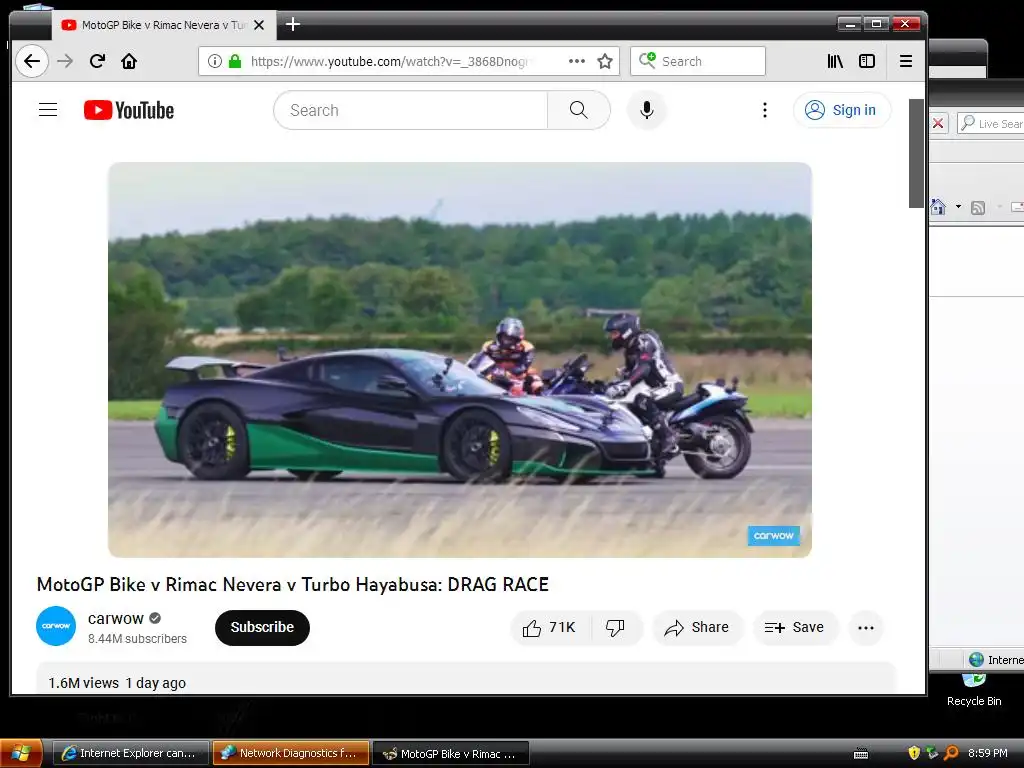Open the carwow channel avatar
Image resolution: width=1024 pixels, height=768 pixels.
(x=56, y=626)
